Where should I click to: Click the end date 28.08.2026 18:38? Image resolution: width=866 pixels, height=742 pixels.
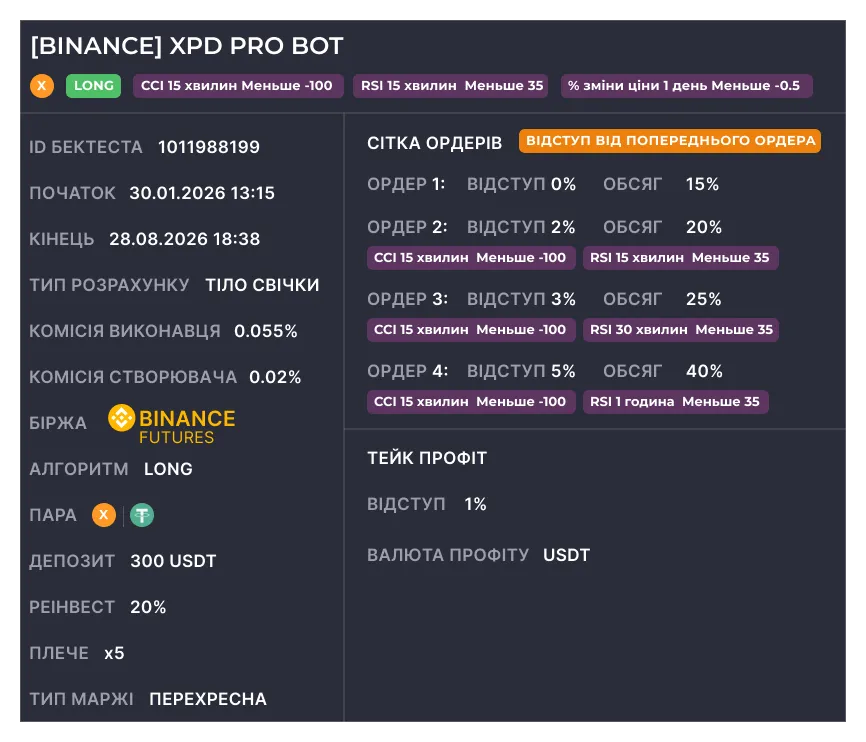184,239
